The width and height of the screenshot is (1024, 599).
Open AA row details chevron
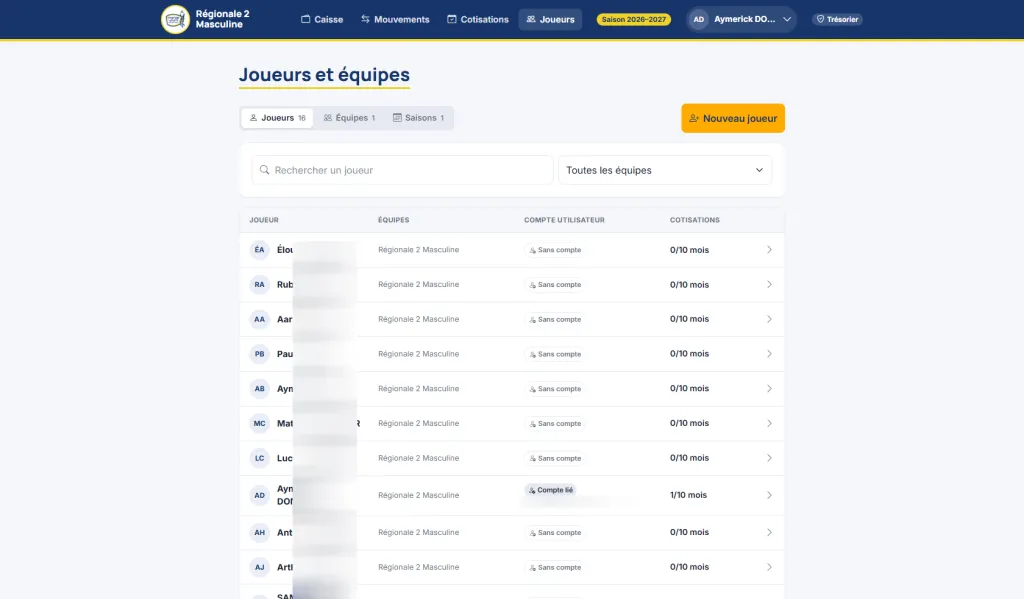769,319
